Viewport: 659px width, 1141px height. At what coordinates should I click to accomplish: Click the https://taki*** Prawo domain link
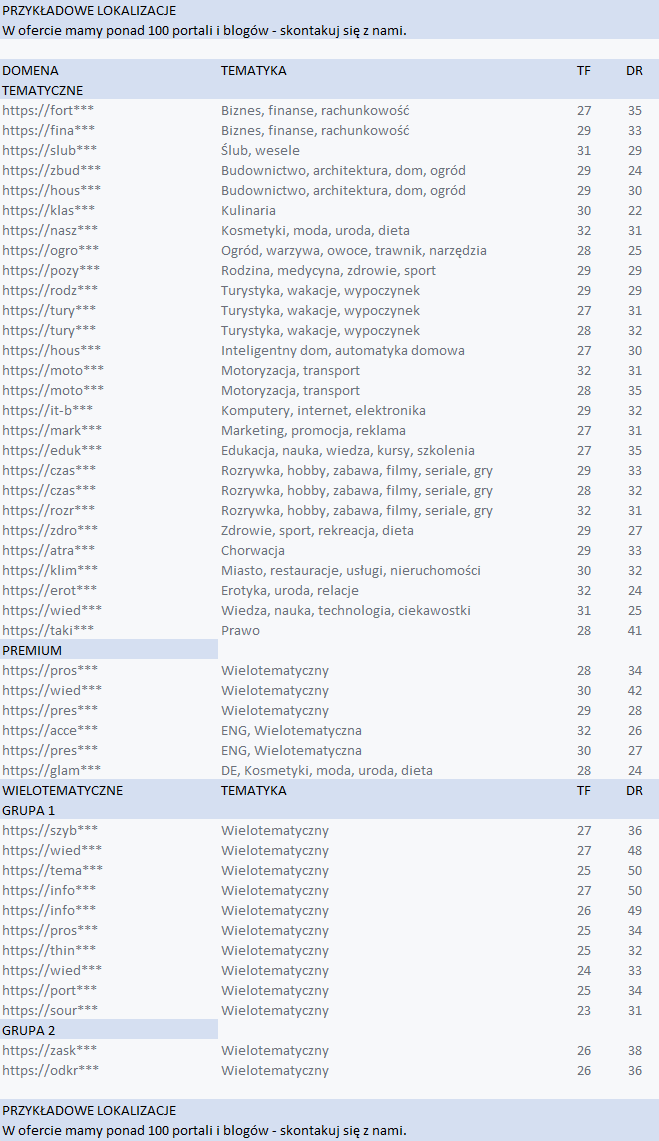48,630
